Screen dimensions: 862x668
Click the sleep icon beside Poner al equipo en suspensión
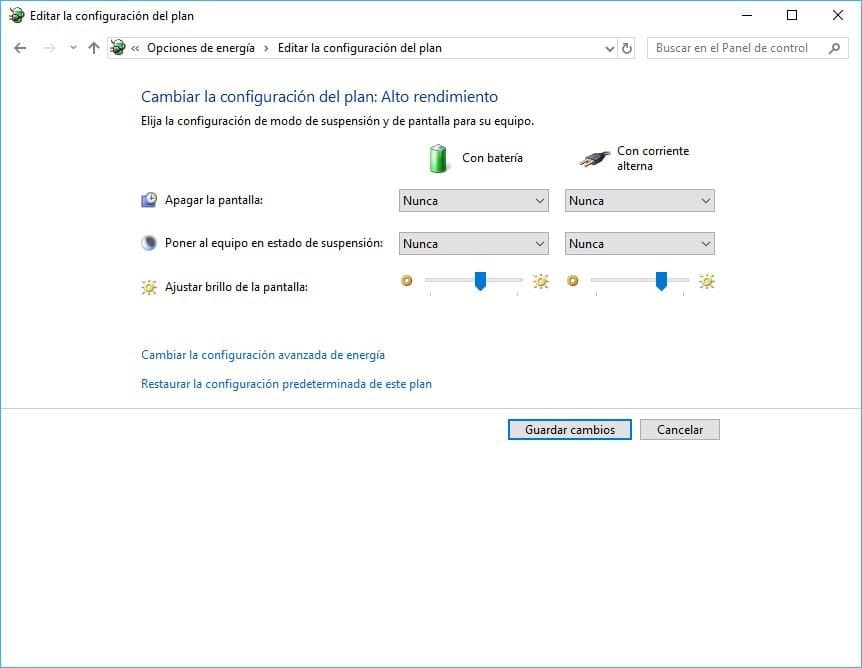(150, 243)
